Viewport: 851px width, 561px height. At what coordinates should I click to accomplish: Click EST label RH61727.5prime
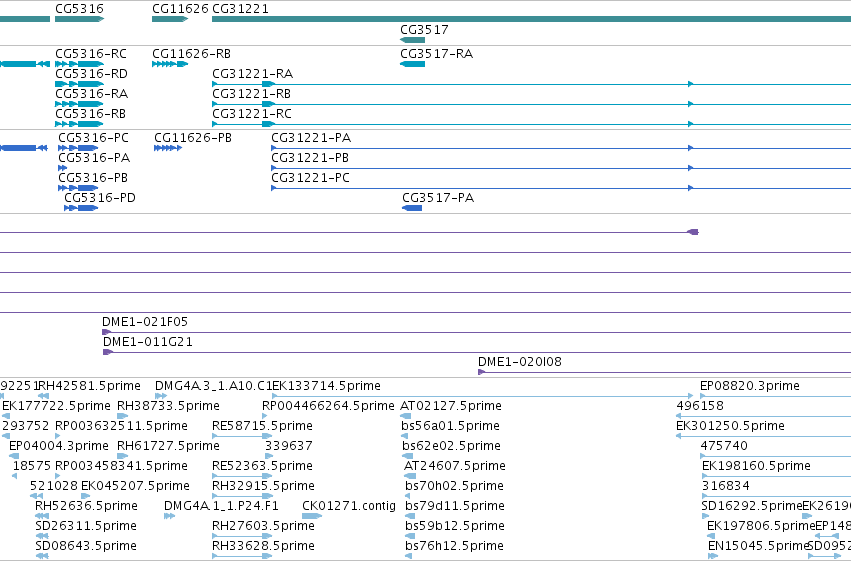click(168, 446)
